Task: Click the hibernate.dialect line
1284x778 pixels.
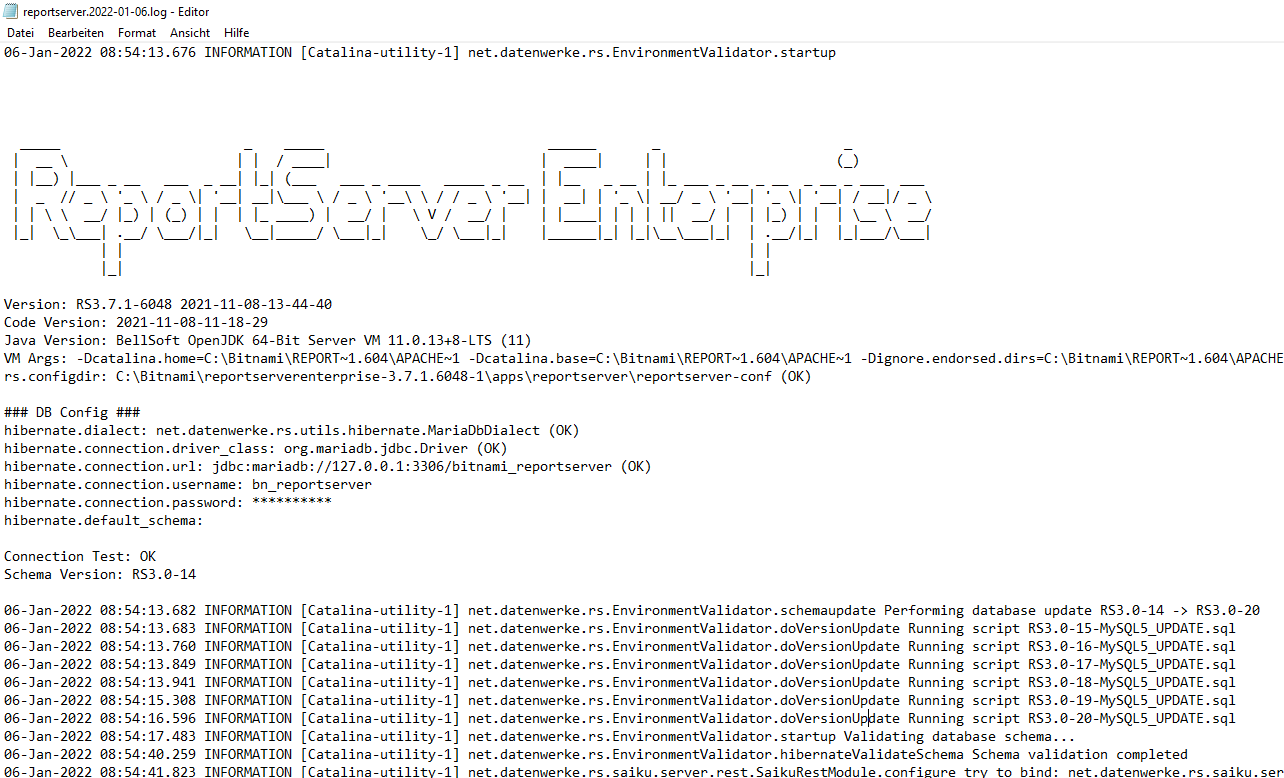Action: (292, 431)
